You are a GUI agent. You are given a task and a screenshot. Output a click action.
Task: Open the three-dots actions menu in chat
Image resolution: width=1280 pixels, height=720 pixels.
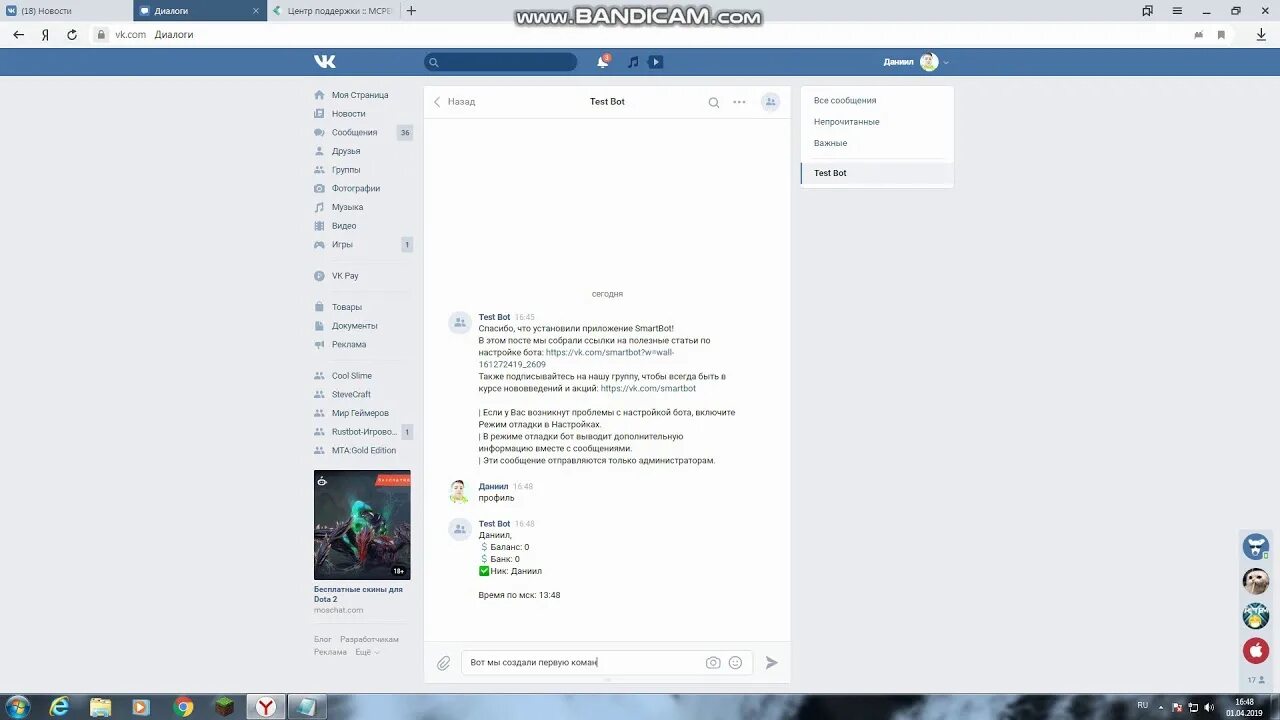(x=739, y=102)
